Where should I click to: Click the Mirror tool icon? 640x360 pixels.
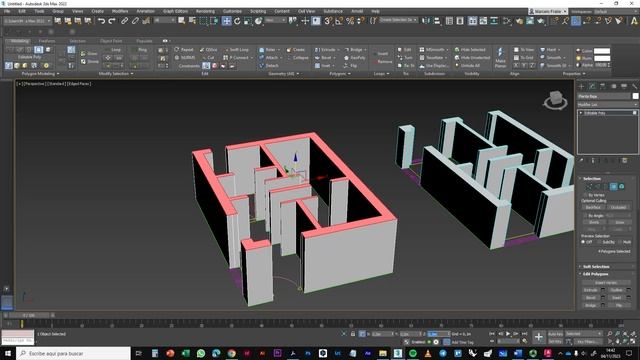coord(426,21)
